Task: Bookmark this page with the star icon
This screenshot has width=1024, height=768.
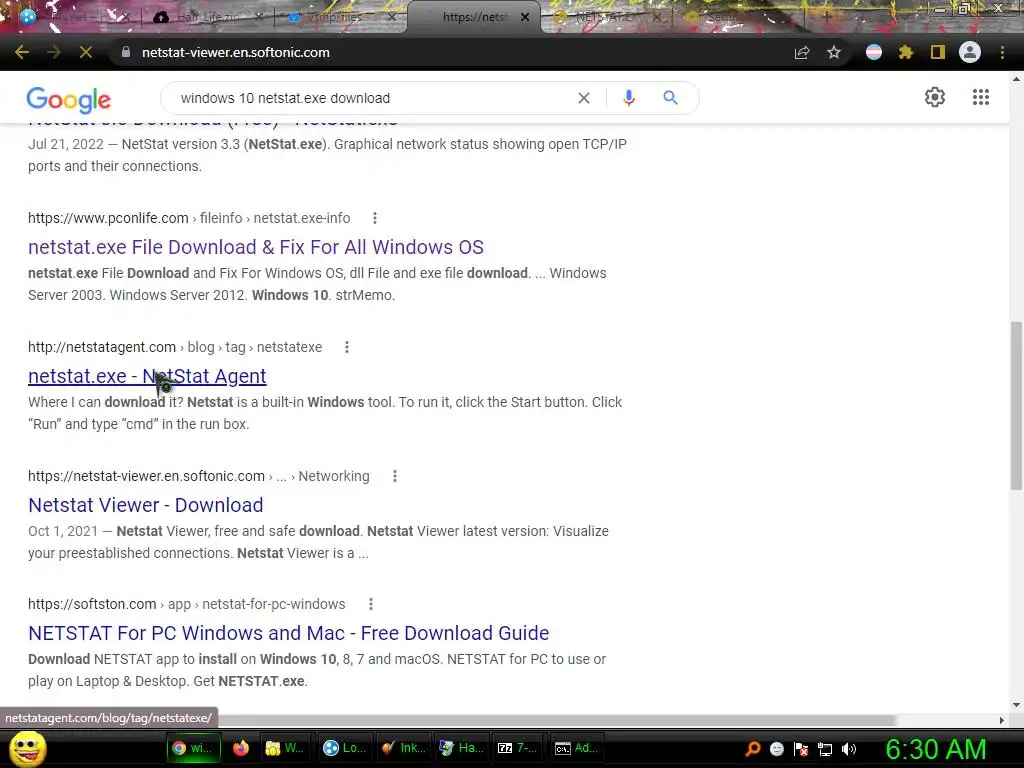Action: click(x=834, y=52)
